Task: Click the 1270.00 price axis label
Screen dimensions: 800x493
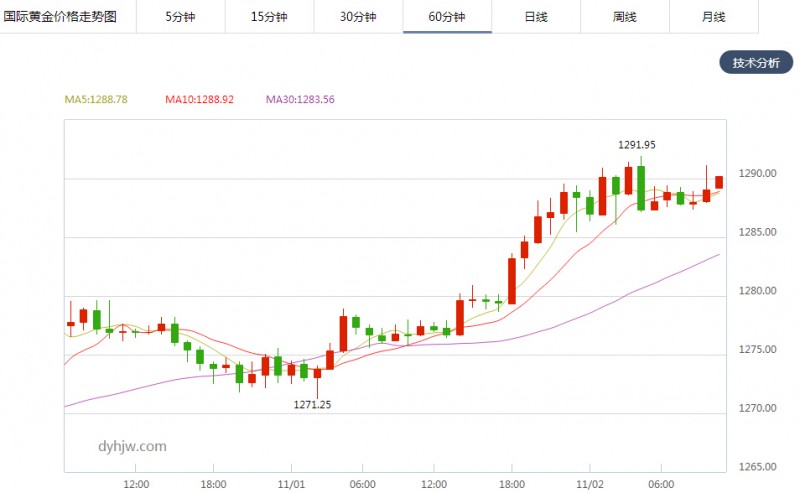Action: 757,408
